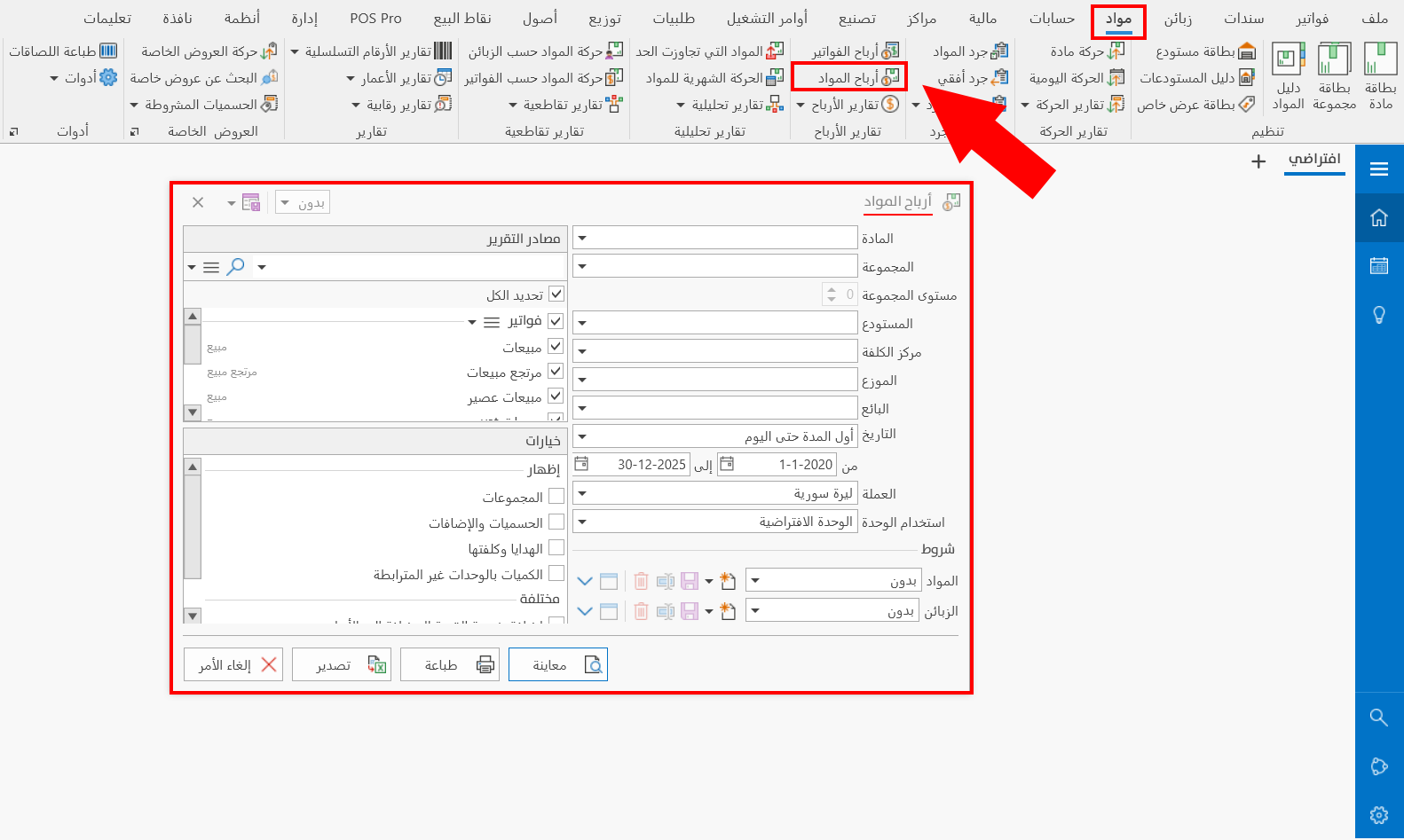Open POS Pro ribbon tab
This screenshot has height=840, width=1404.
tap(375, 19)
